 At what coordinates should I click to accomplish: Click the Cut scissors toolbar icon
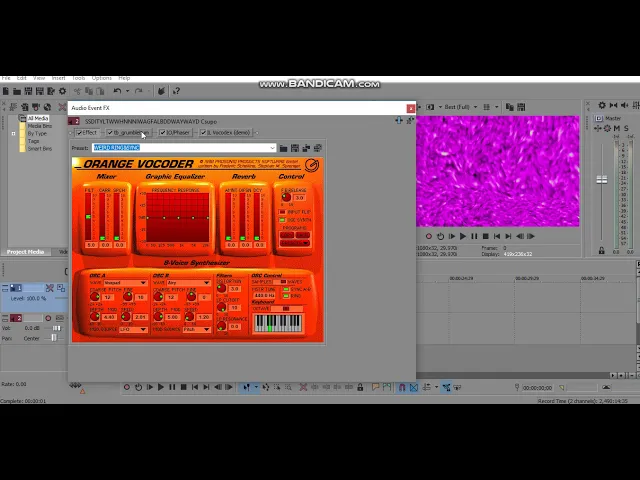click(x=77, y=91)
